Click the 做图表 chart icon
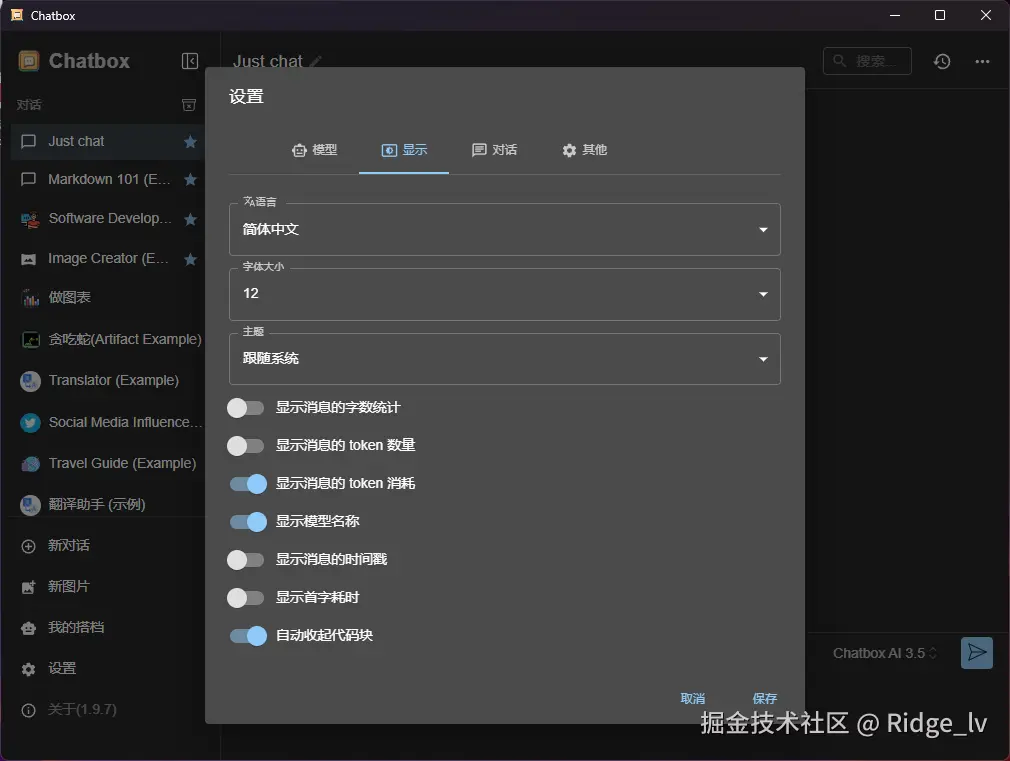Viewport: 1010px width, 761px height. 30,298
